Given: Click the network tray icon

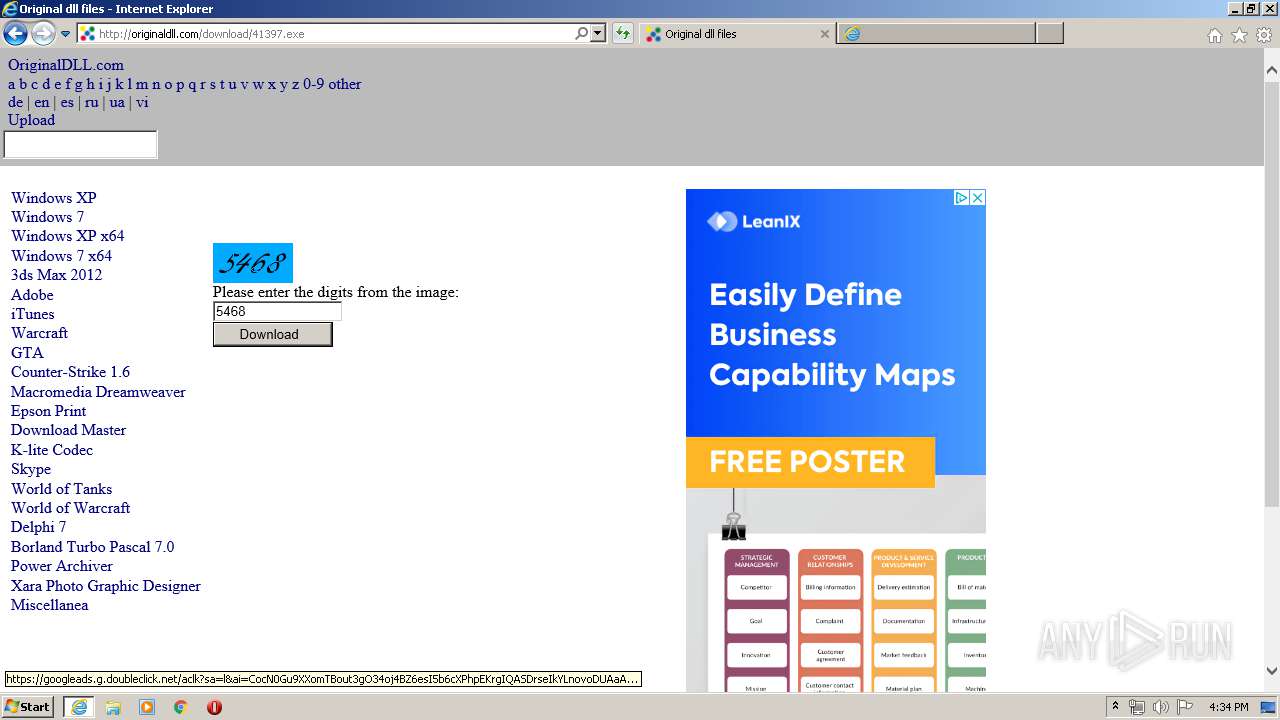Looking at the screenshot, I should click(x=1137, y=707).
